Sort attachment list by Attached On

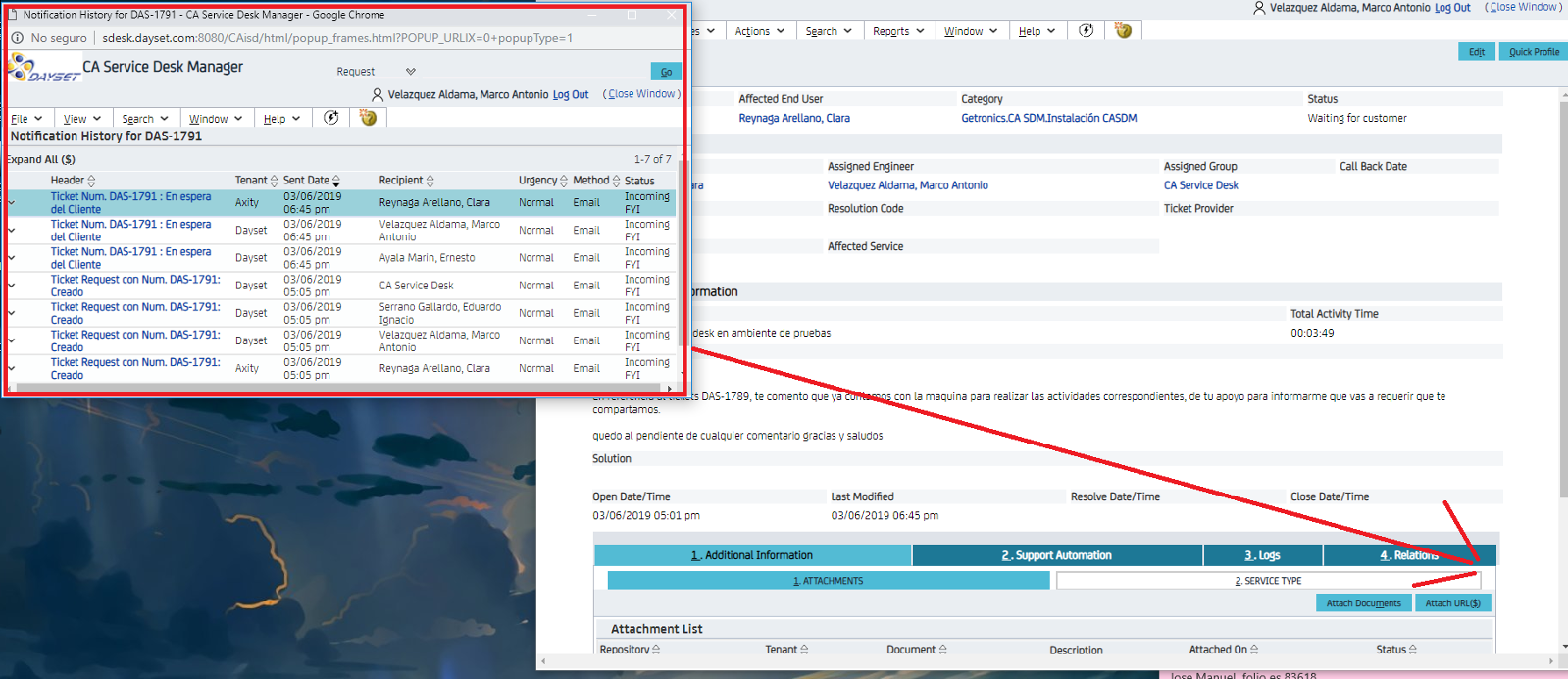coord(1254,650)
